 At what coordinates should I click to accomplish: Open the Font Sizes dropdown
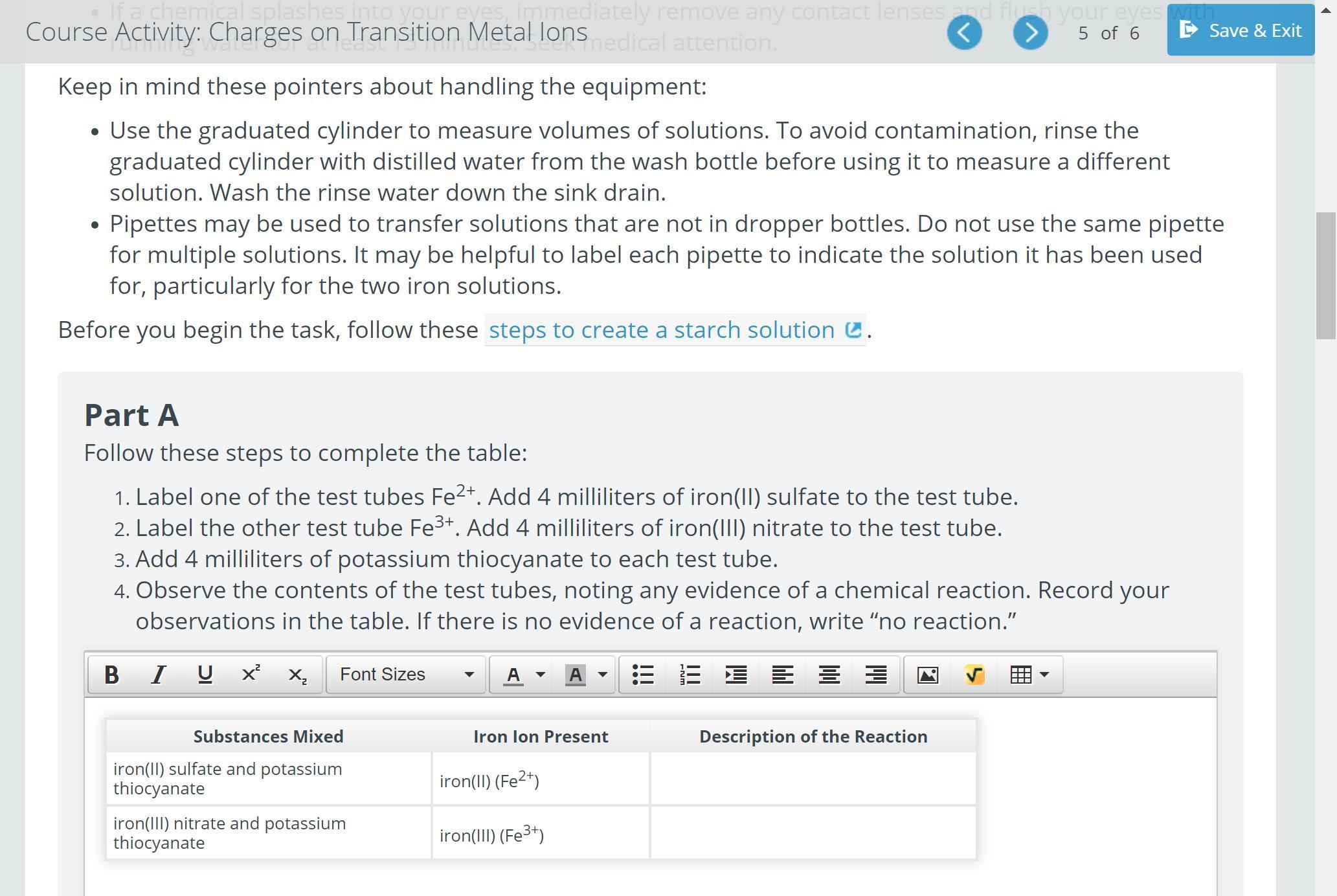coord(406,675)
